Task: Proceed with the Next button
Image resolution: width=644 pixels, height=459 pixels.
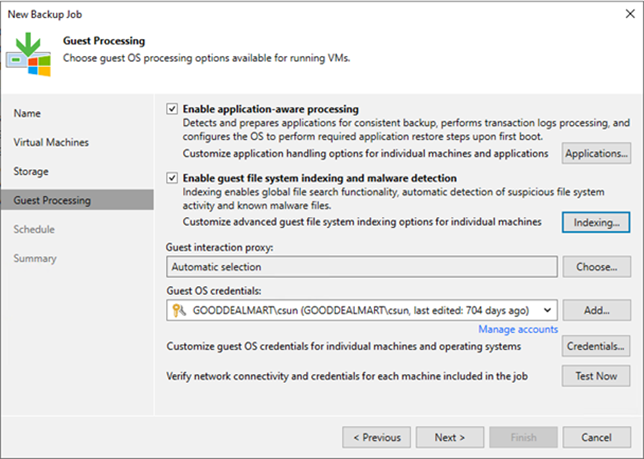Action: pyautogui.click(x=449, y=437)
